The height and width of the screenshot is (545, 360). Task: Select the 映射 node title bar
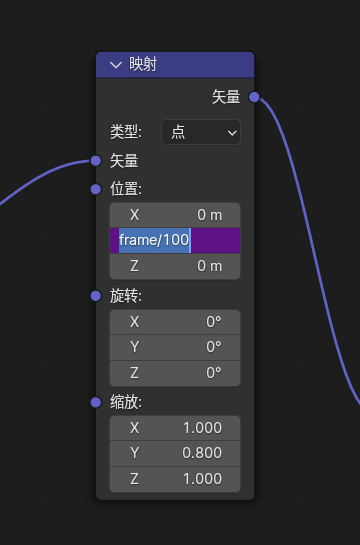(x=175, y=65)
